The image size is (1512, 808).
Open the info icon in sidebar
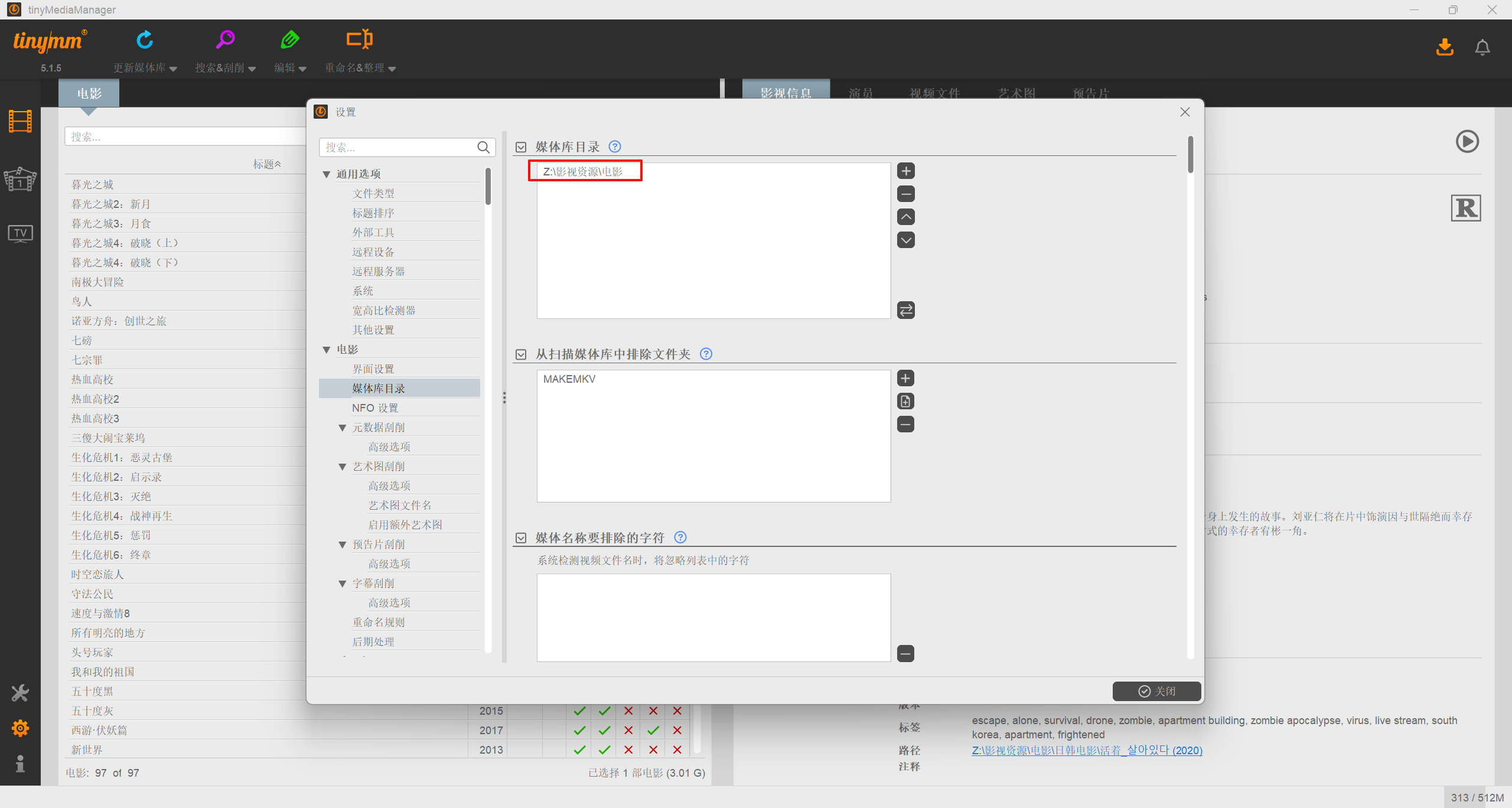20,764
